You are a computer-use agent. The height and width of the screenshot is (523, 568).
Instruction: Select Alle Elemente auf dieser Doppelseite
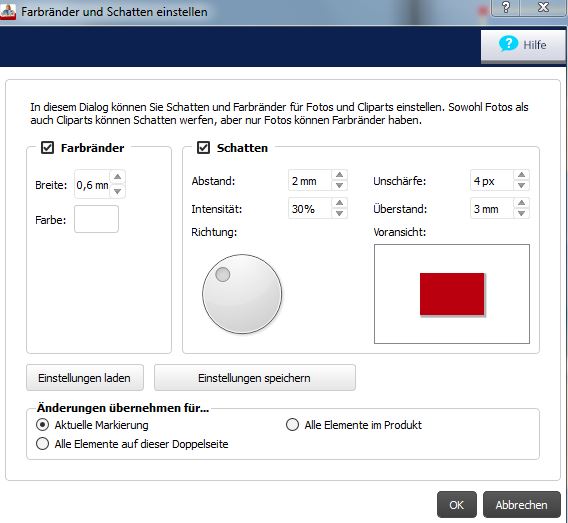coord(42,444)
